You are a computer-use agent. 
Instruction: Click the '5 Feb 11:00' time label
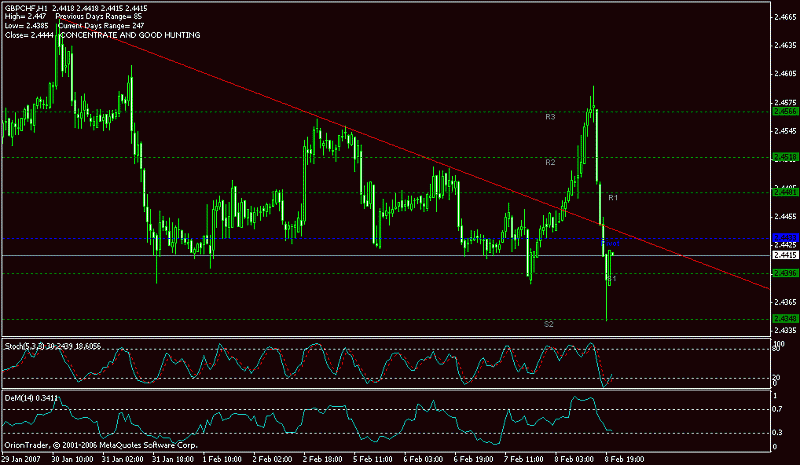373,459
